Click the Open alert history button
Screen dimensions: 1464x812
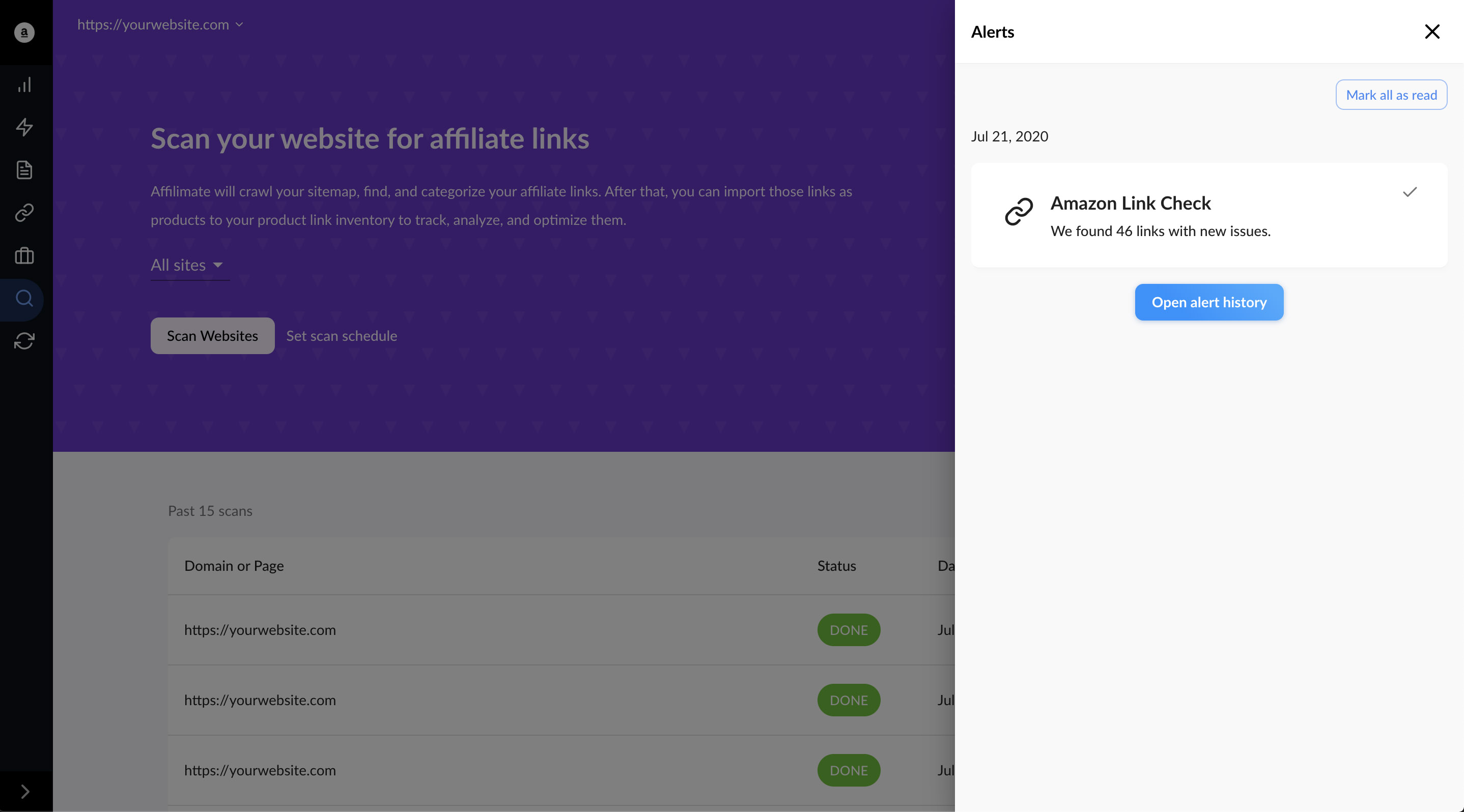1209,301
